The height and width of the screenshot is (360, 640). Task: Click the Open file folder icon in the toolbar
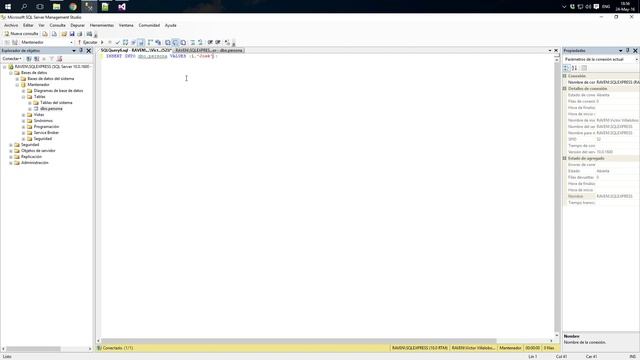64,34
